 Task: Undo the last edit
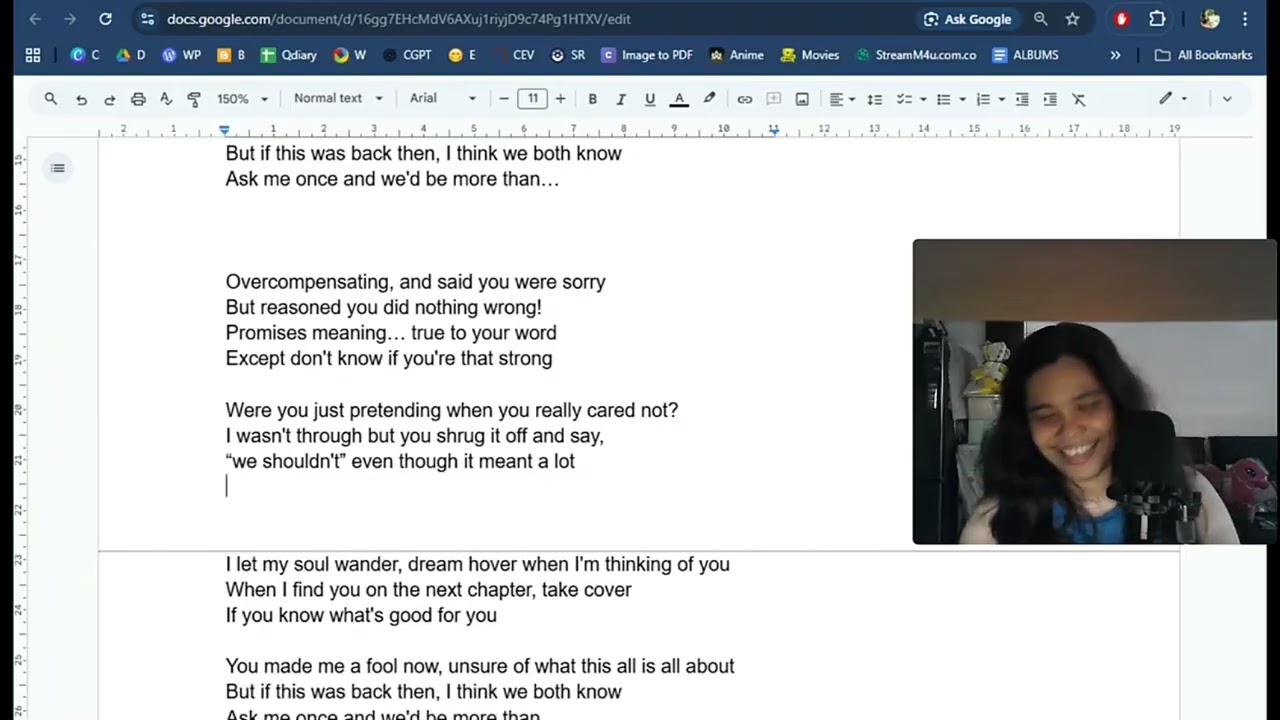[81, 99]
